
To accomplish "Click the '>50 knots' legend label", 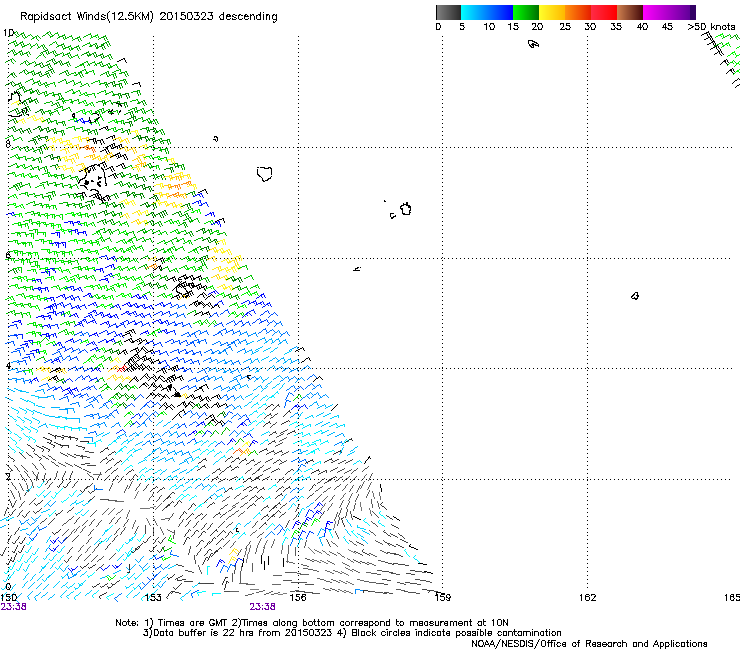I will (711, 27).
